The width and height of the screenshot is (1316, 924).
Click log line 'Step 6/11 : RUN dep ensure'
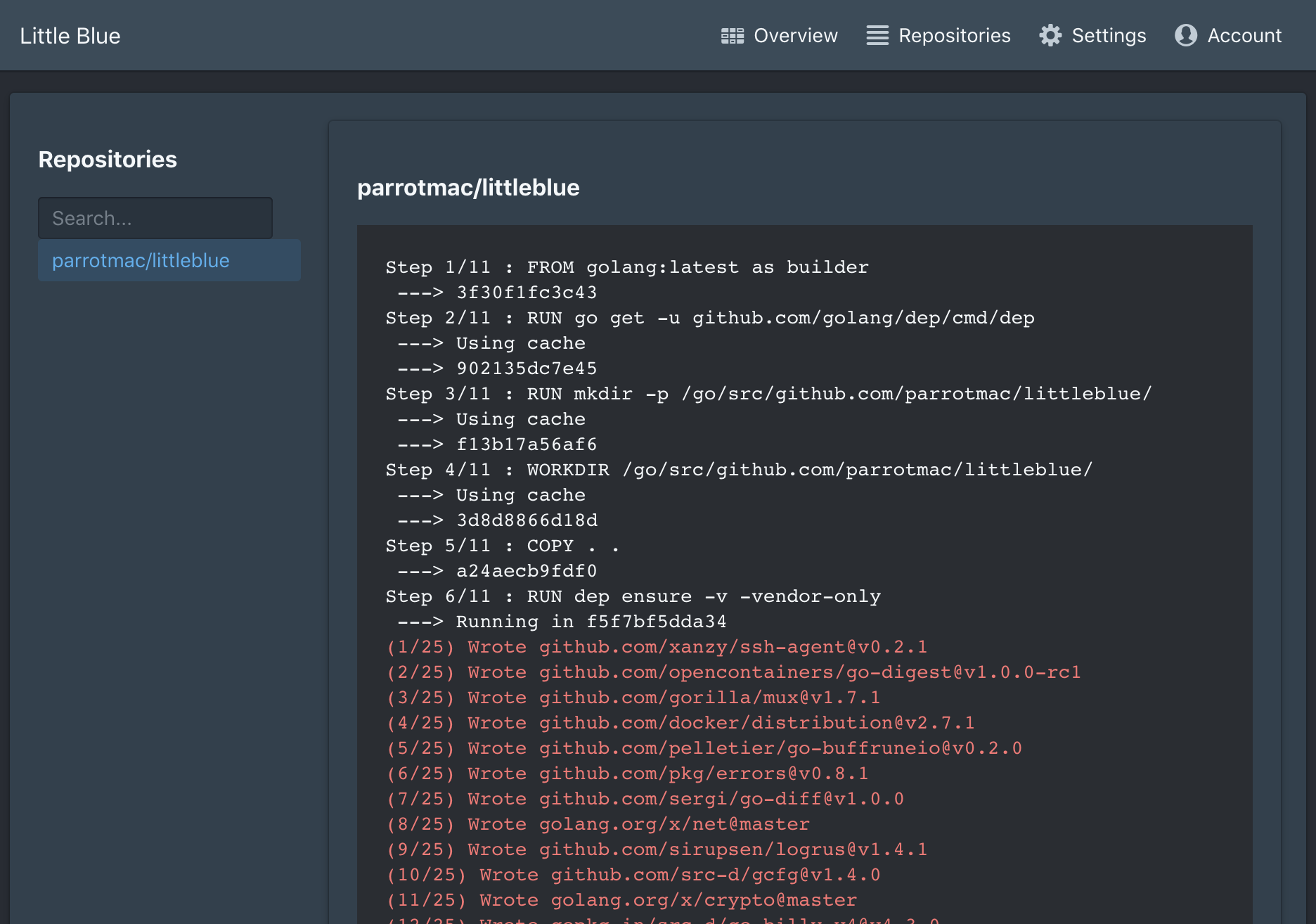pos(633,596)
